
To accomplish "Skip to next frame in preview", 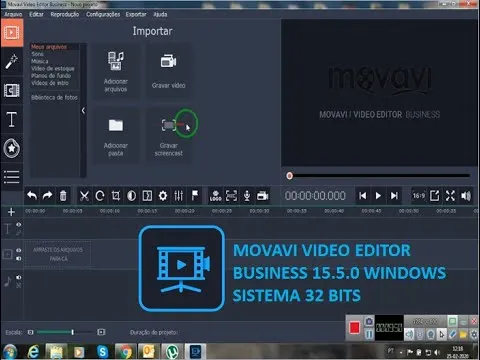I will click(394, 196).
